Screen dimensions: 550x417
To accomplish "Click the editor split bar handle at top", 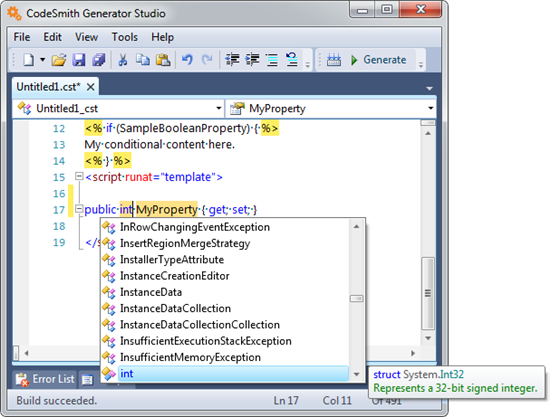I will click(x=428, y=123).
